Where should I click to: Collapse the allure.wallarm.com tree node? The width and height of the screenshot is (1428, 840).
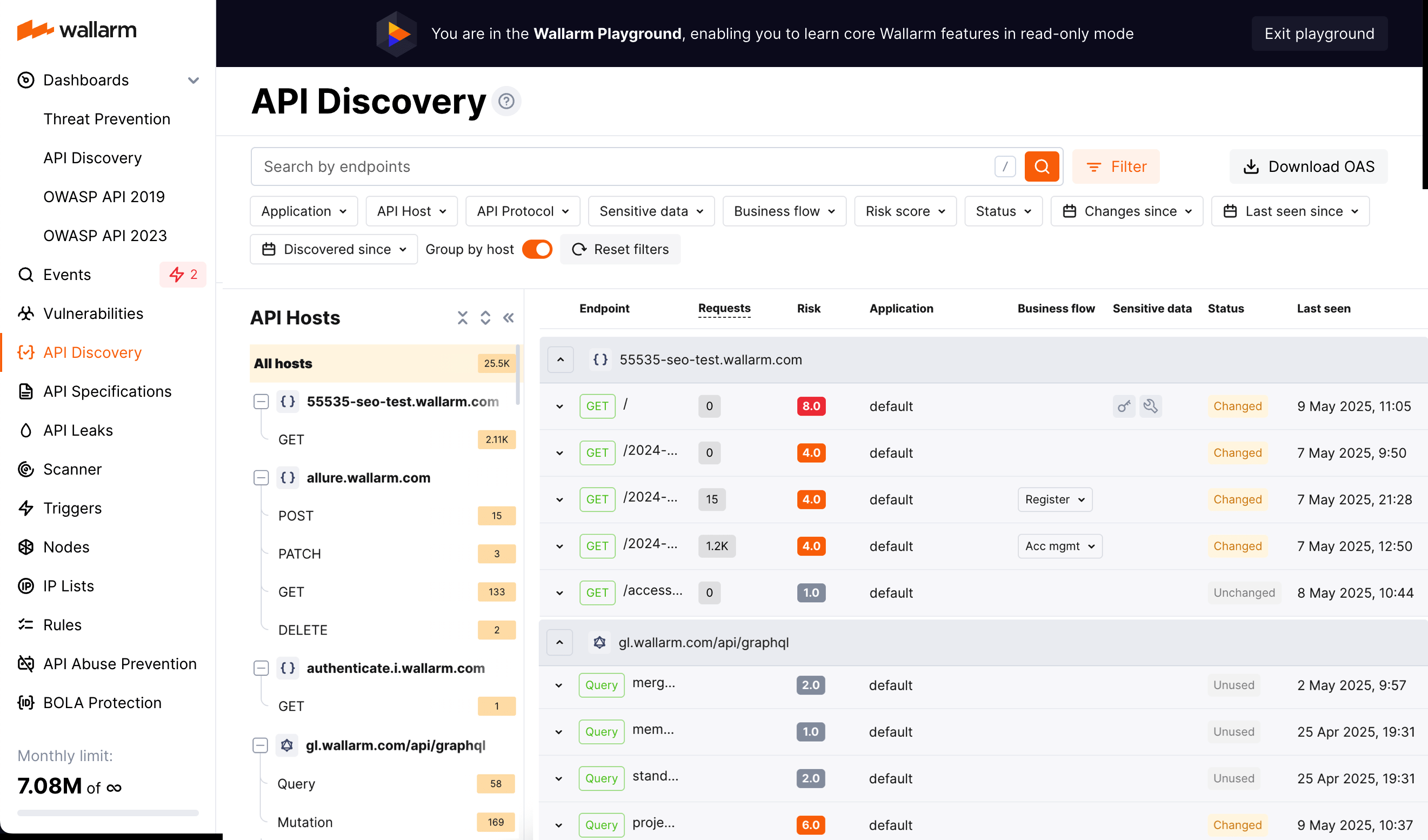pos(261,477)
